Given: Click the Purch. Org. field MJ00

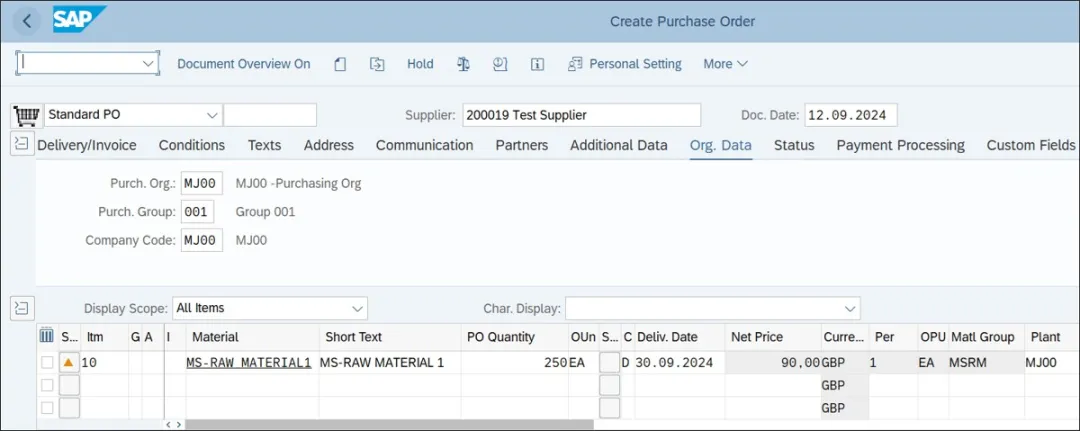Looking at the screenshot, I should coord(202,184).
